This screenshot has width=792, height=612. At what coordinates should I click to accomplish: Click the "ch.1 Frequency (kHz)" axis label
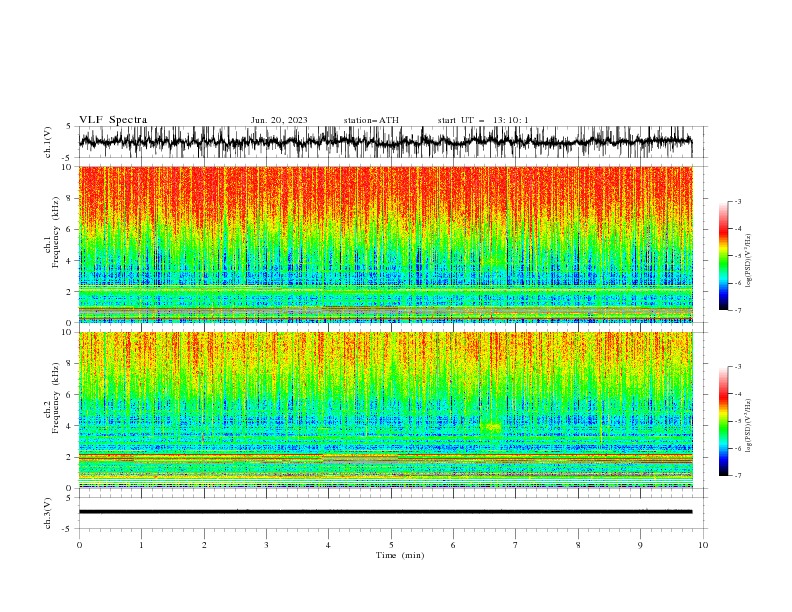click(52, 232)
